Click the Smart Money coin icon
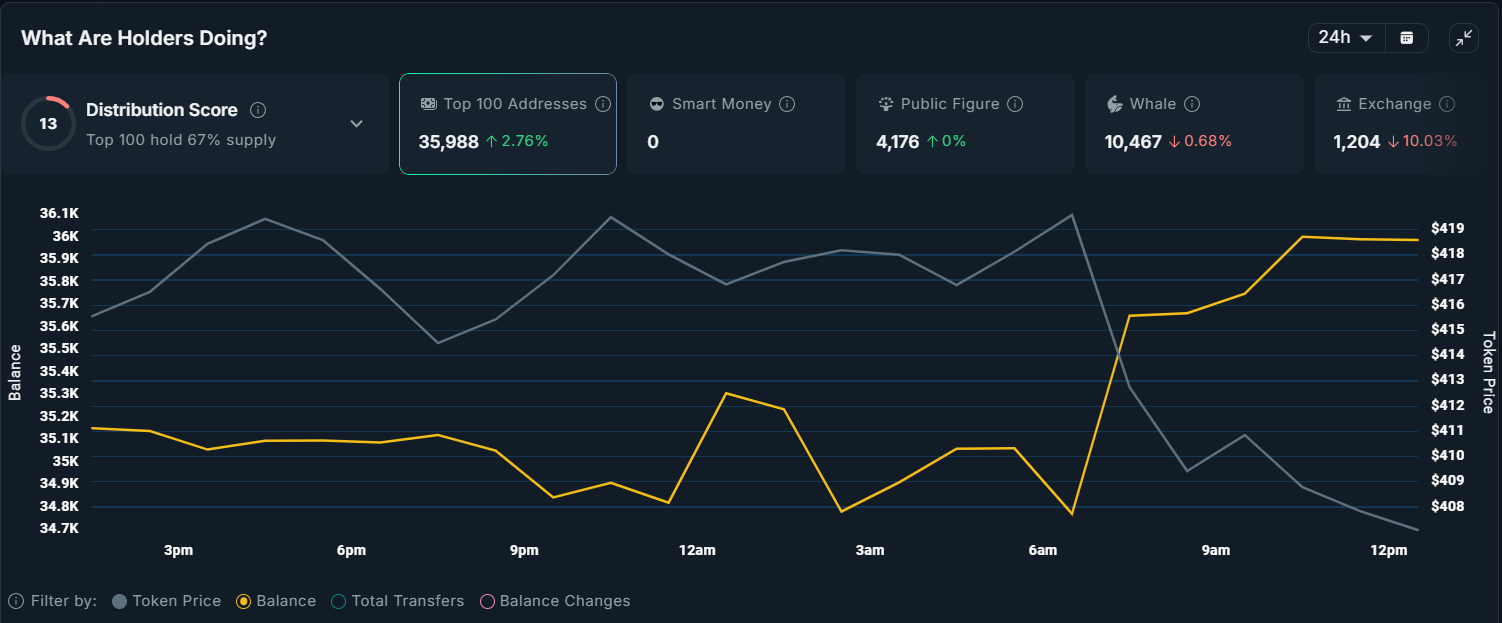The width and height of the screenshot is (1502, 623). (655, 104)
